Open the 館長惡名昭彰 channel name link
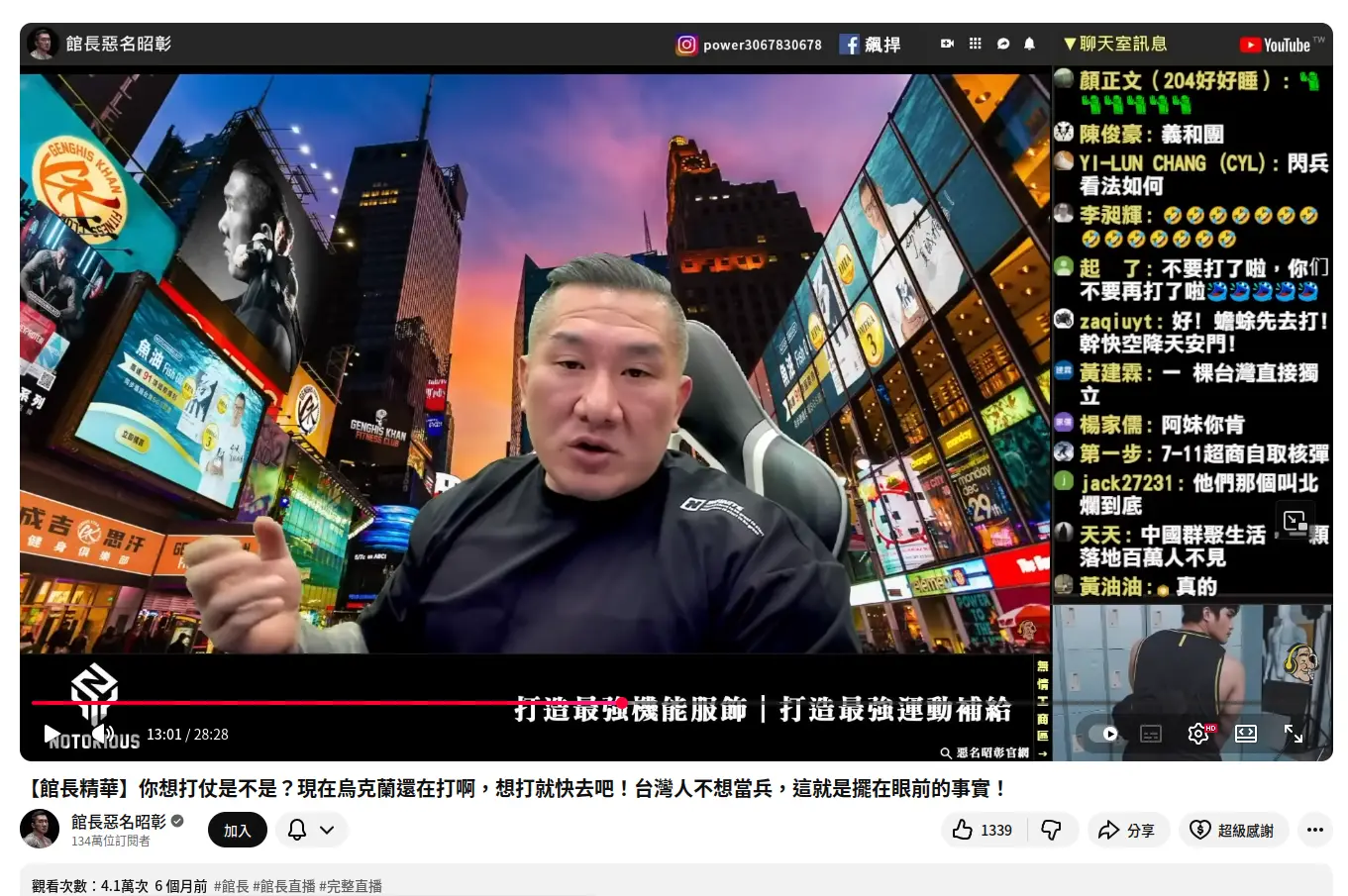Screen dimensions: 1348x896 point(119,822)
